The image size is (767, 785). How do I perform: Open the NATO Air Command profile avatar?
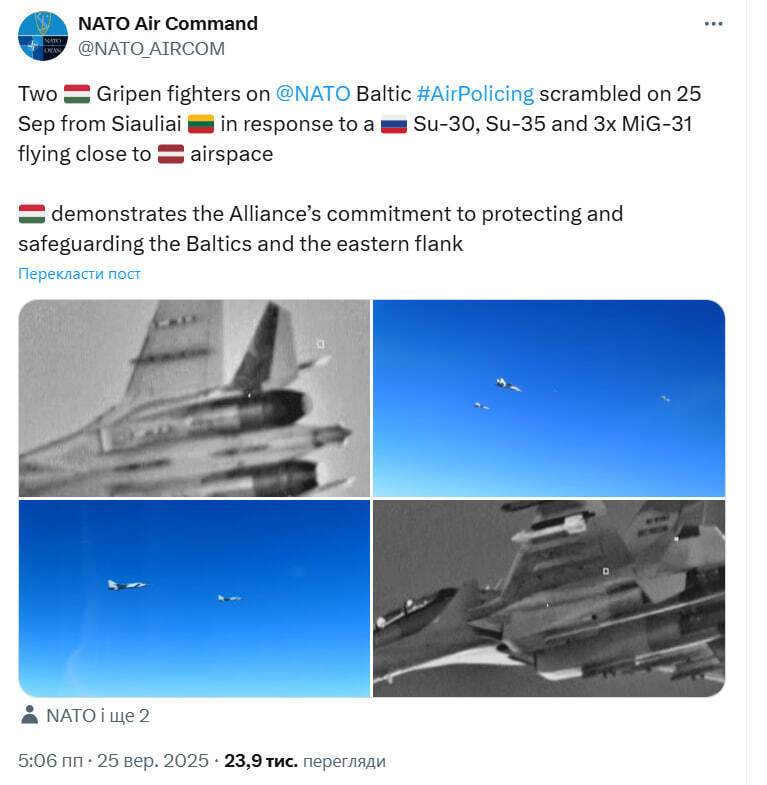(x=43, y=36)
